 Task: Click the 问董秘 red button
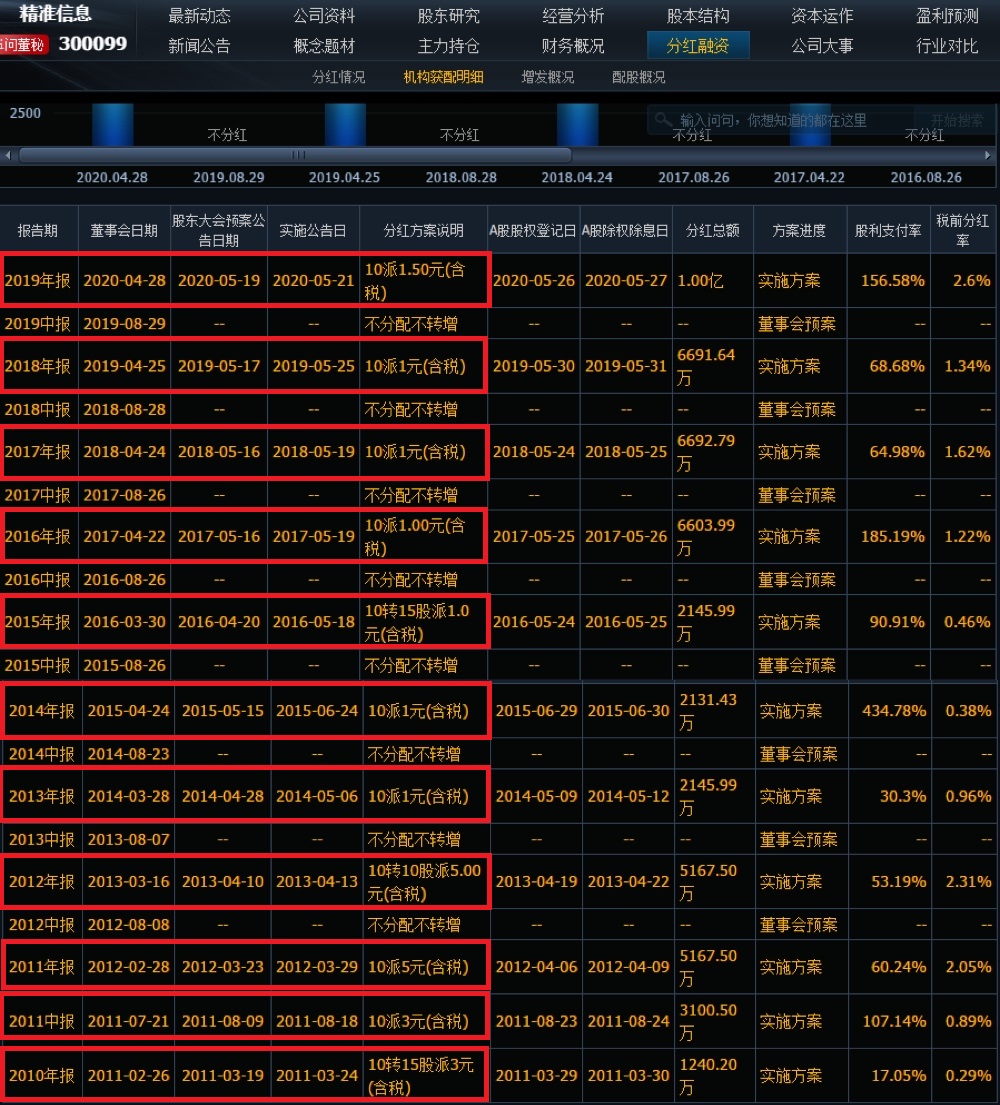pyautogui.click(x=24, y=44)
